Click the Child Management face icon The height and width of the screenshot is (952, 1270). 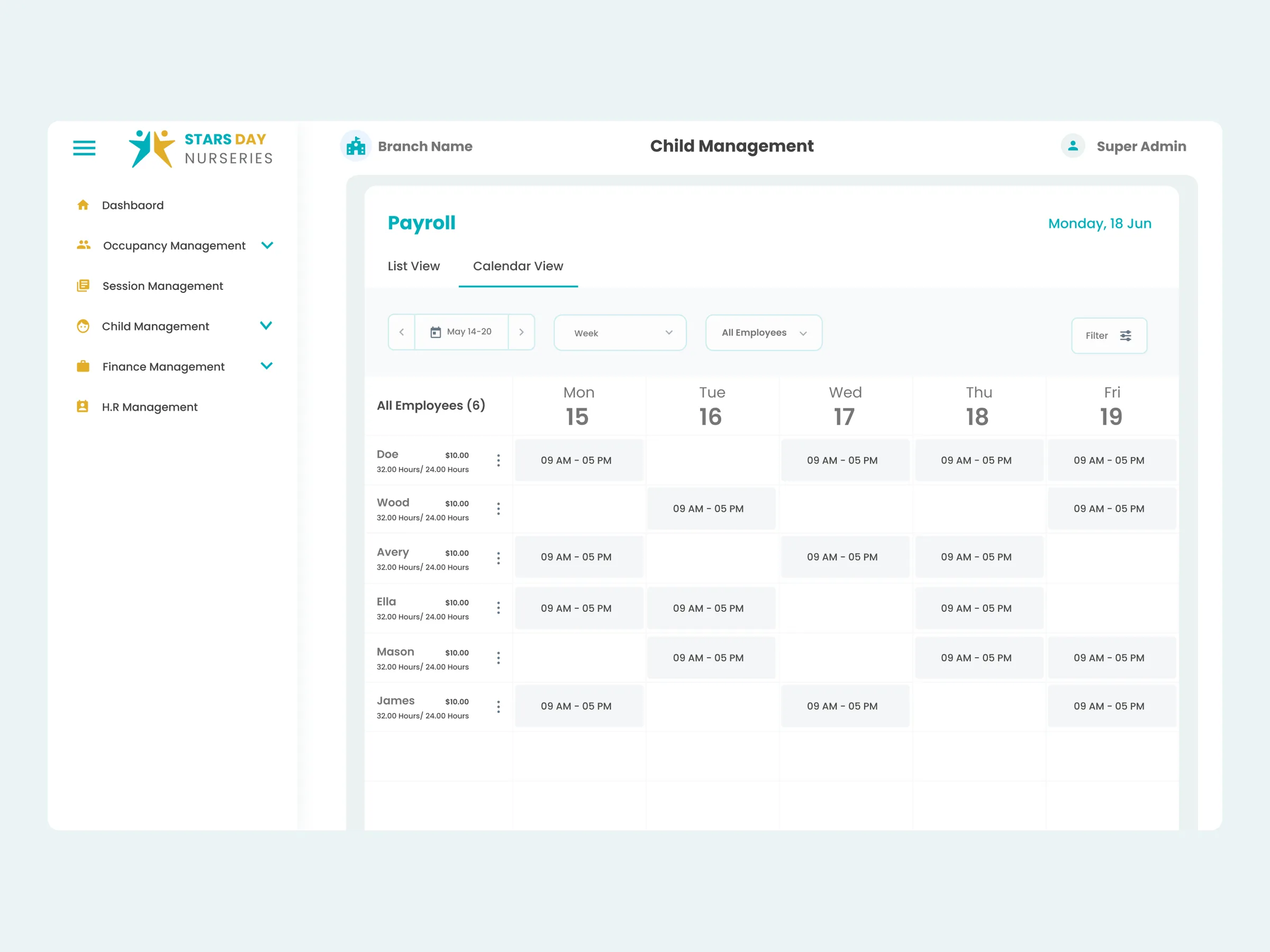pyautogui.click(x=83, y=326)
